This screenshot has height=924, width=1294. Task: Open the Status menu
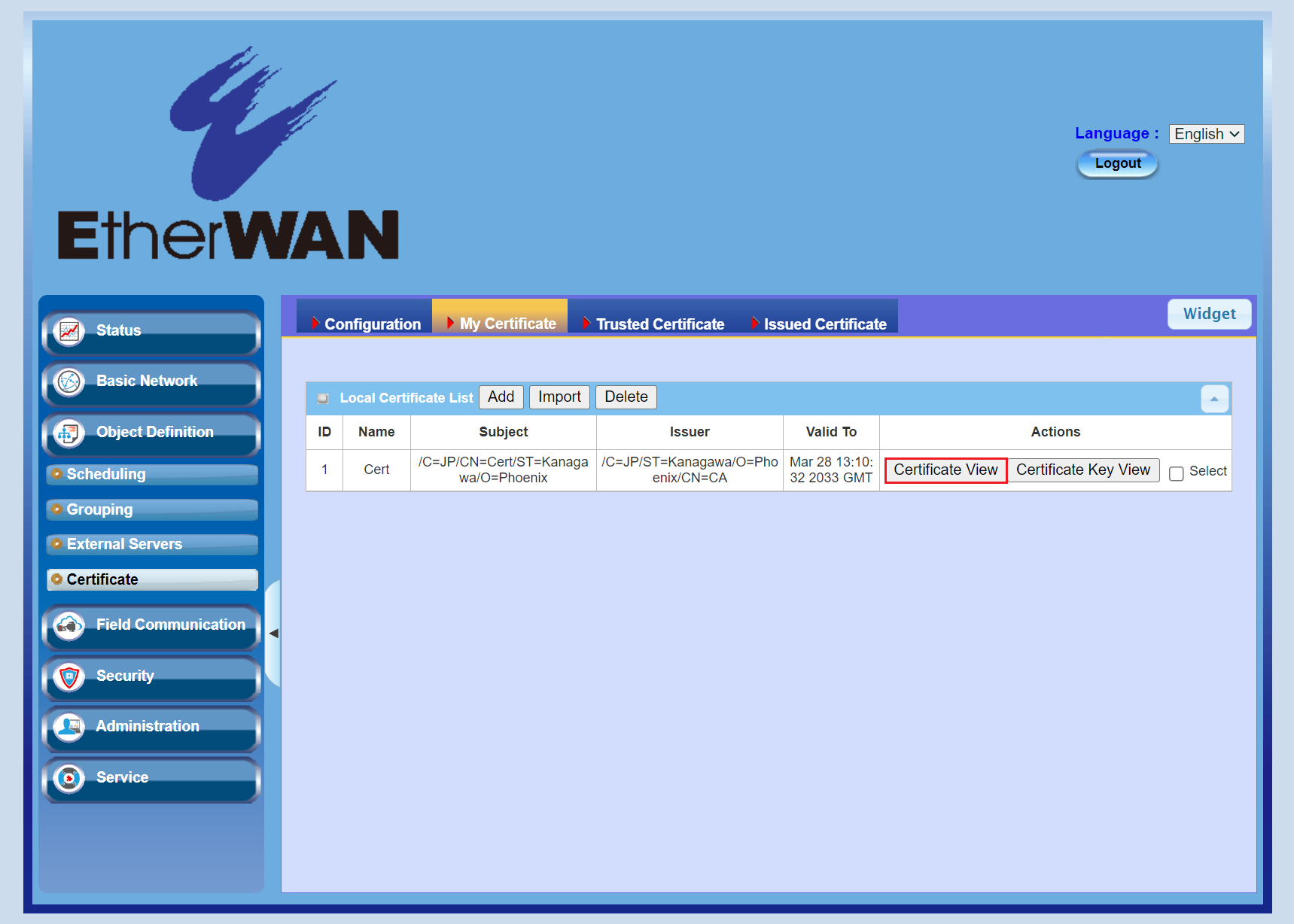pos(151,332)
